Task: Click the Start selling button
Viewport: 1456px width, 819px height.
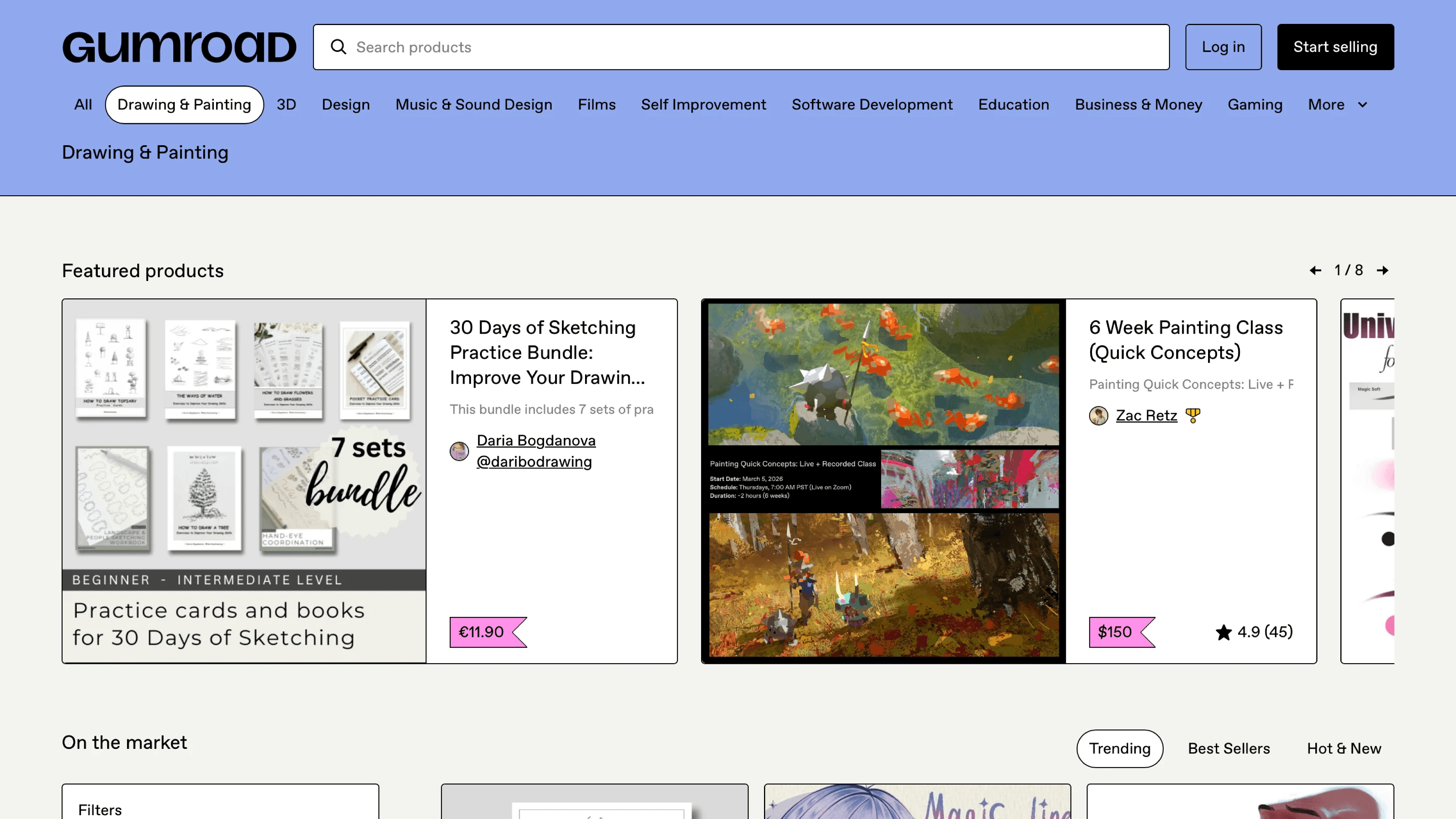Action: point(1335,47)
